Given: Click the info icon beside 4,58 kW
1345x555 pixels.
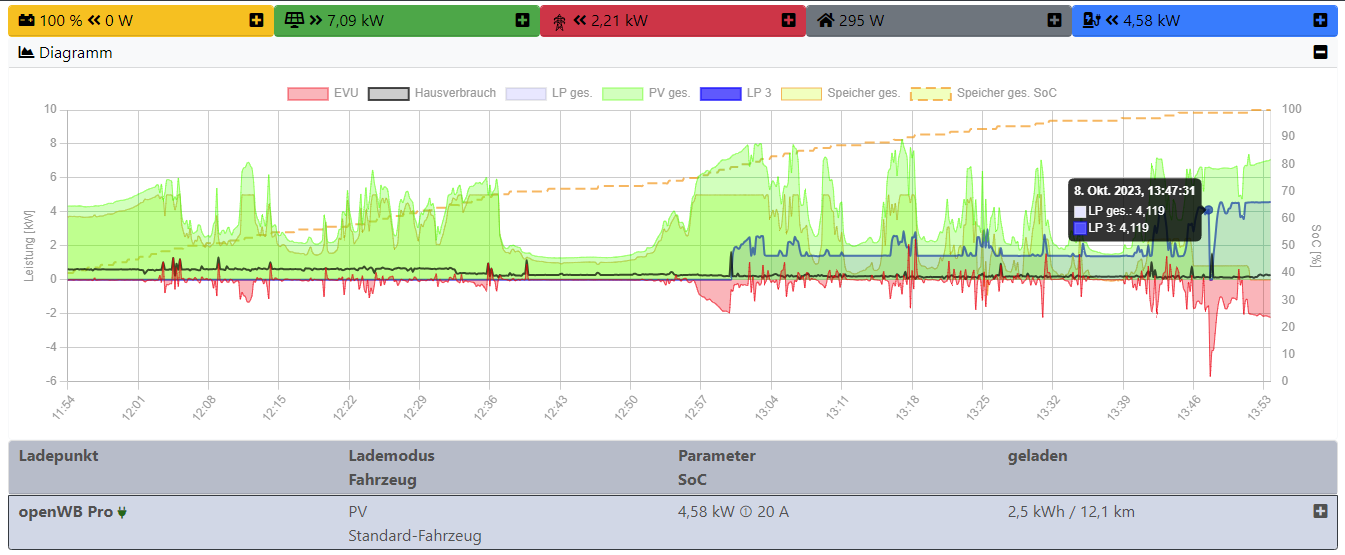Looking at the screenshot, I should point(745,512).
